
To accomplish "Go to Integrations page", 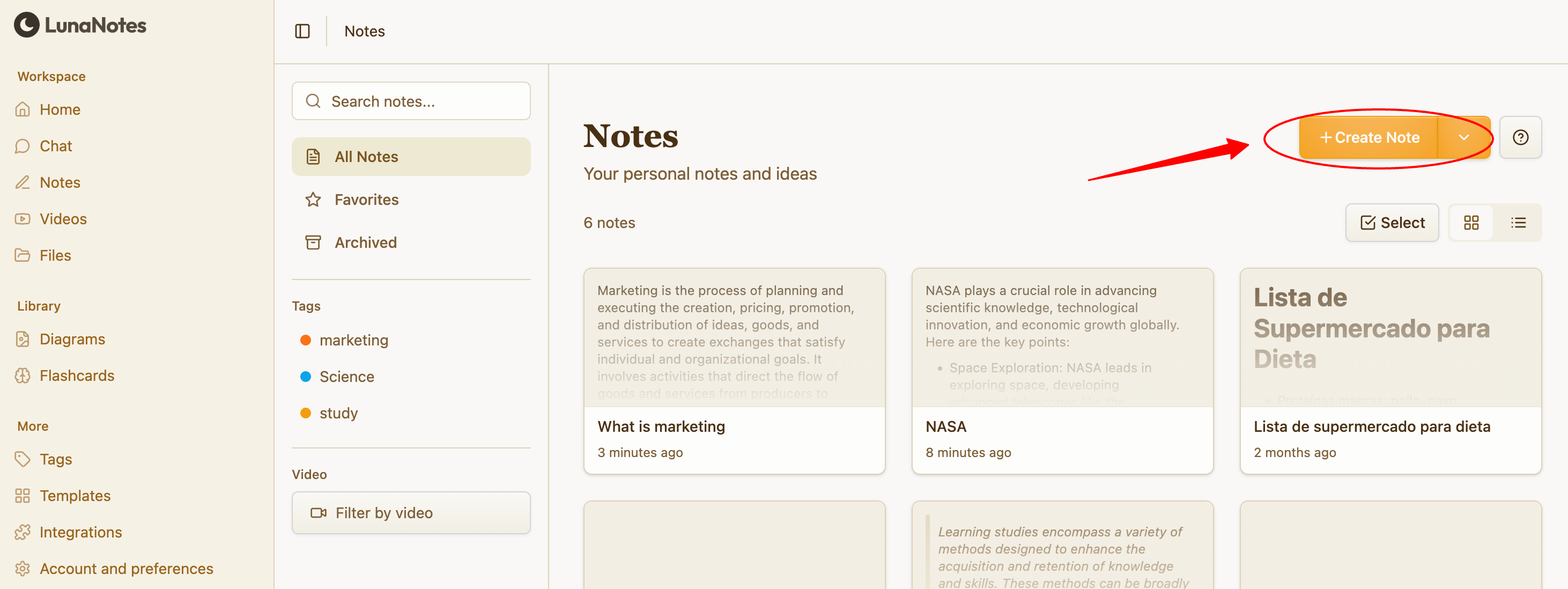I will 80,532.
